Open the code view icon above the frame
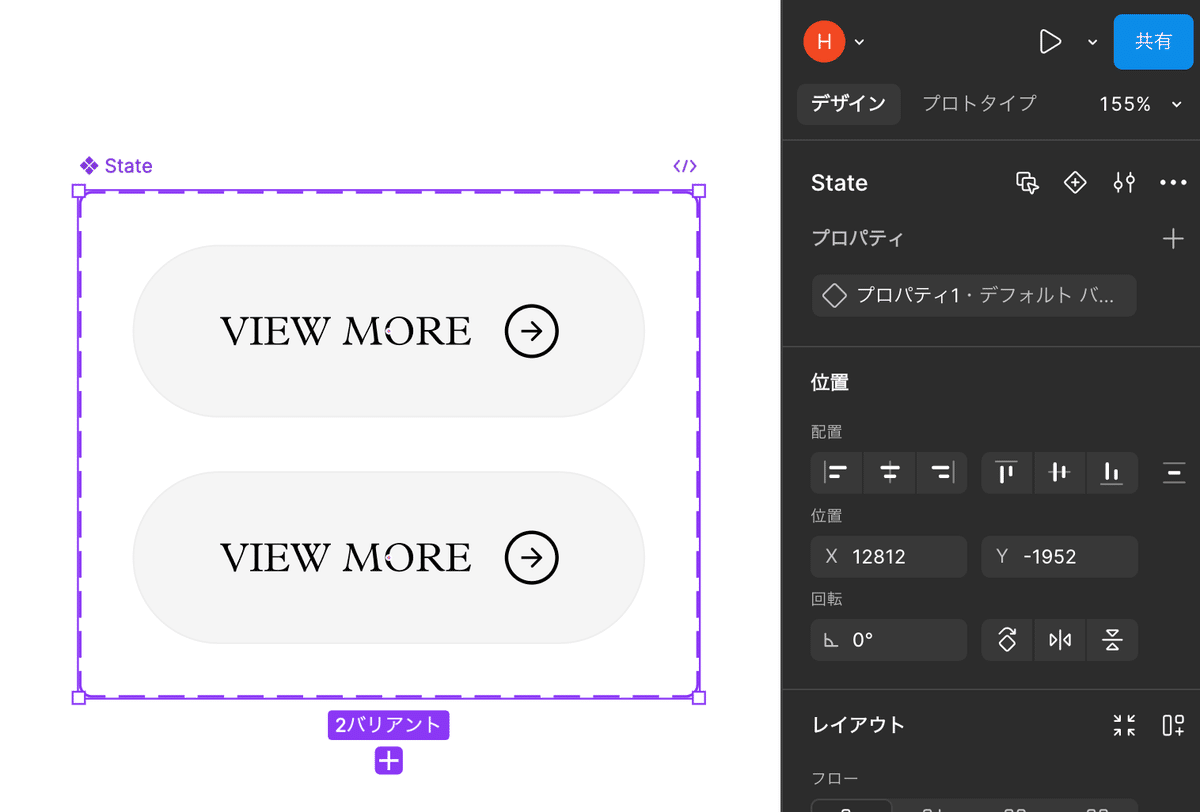The image size is (1200, 812). pos(685,166)
